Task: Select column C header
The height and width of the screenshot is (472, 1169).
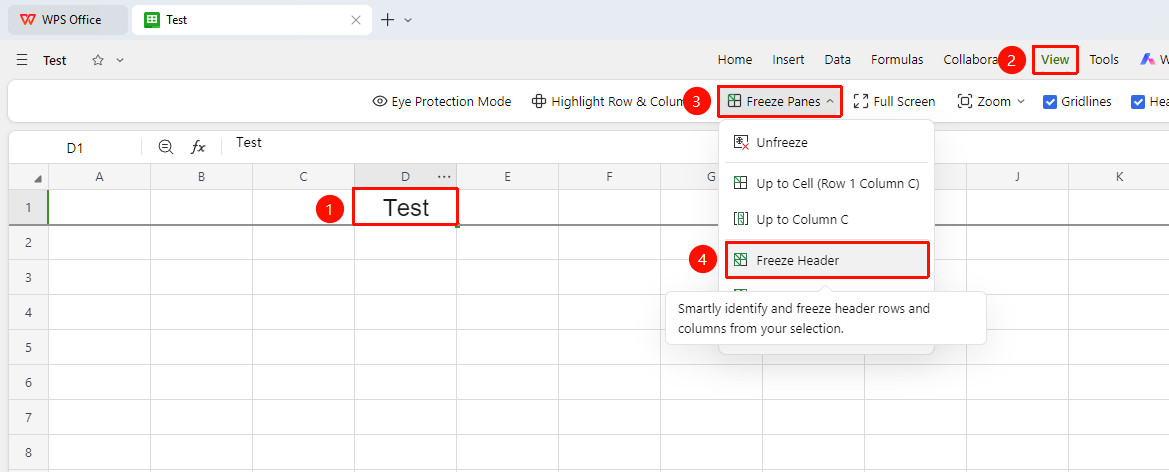Action: 303,177
